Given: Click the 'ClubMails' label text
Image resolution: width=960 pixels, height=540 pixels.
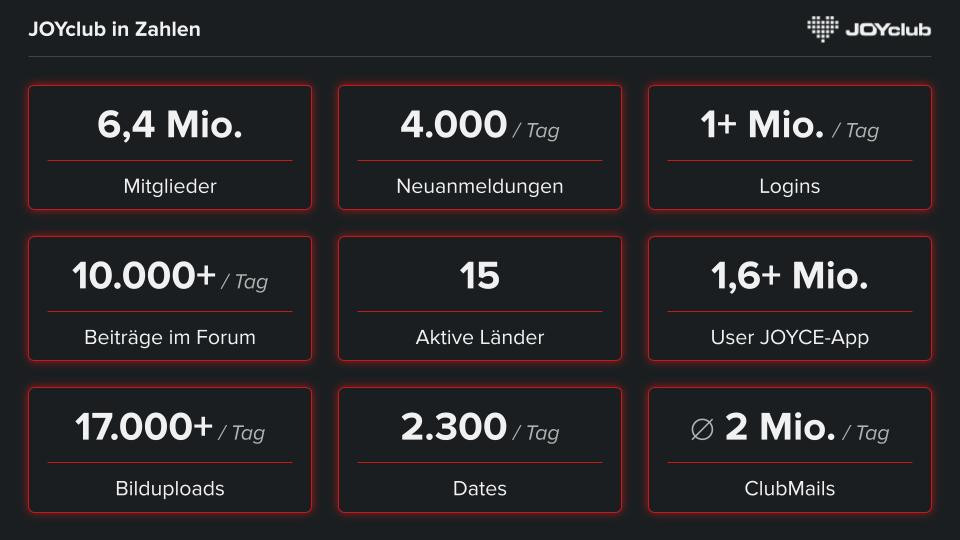Looking at the screenshot, I should pos(790,489).
